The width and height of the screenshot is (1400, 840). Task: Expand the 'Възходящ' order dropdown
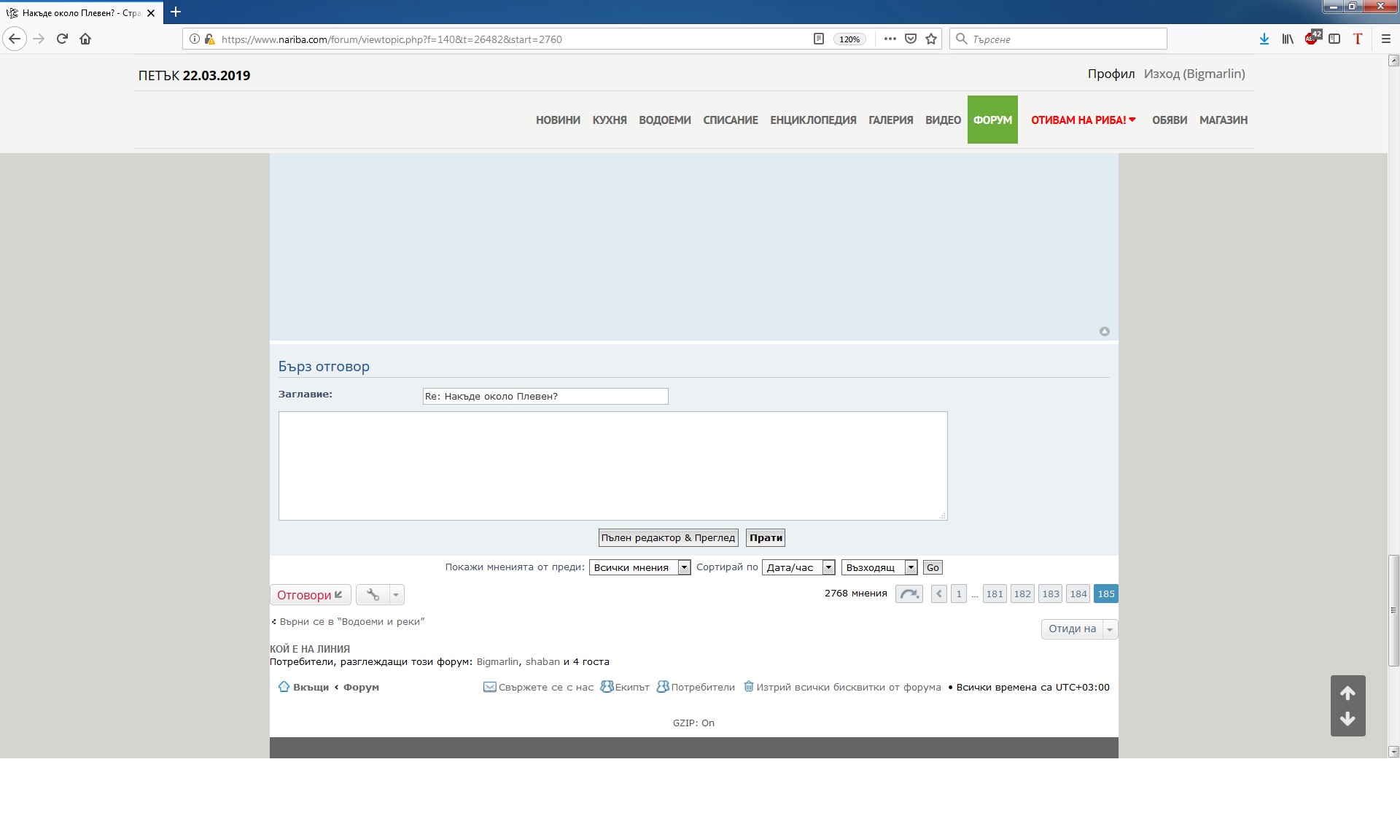tap(879, 567)
